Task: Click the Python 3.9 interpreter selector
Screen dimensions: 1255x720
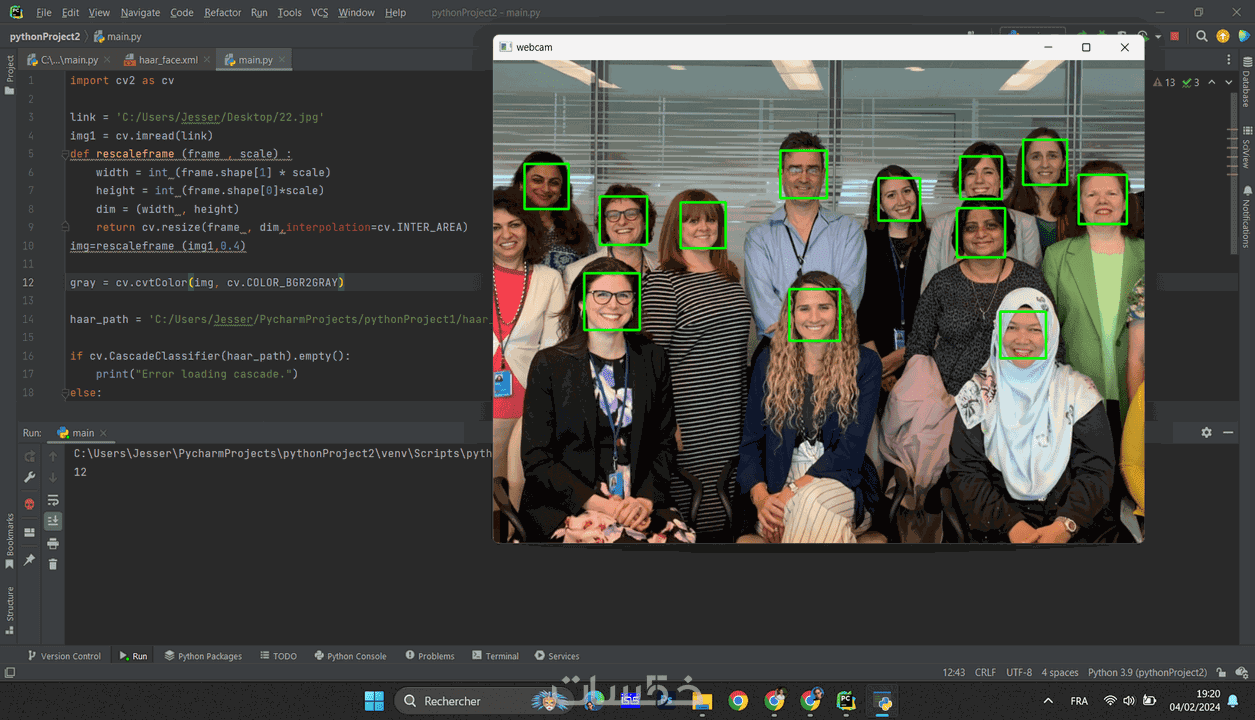Action: (x=1147, y=672)
